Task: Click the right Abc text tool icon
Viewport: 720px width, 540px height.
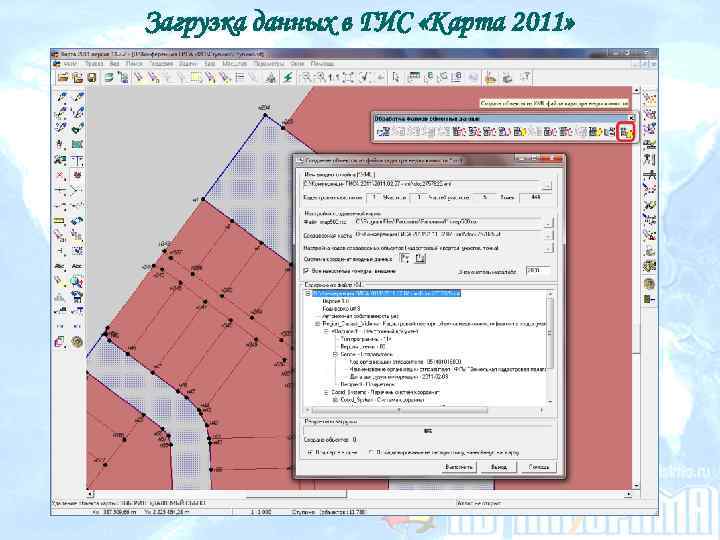Action: pyautogui.click(x=77, y=266)
